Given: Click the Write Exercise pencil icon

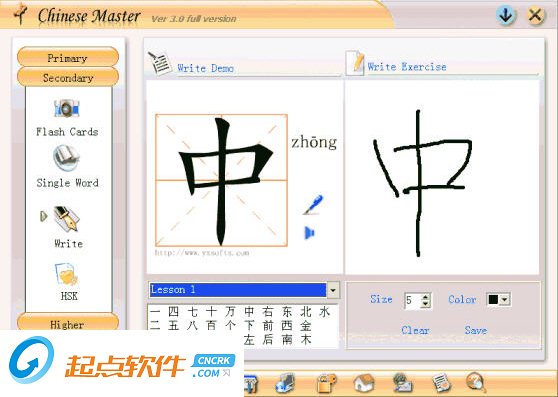Looking at the screenshot, I should pyautogui.click(x=355, y=63).
